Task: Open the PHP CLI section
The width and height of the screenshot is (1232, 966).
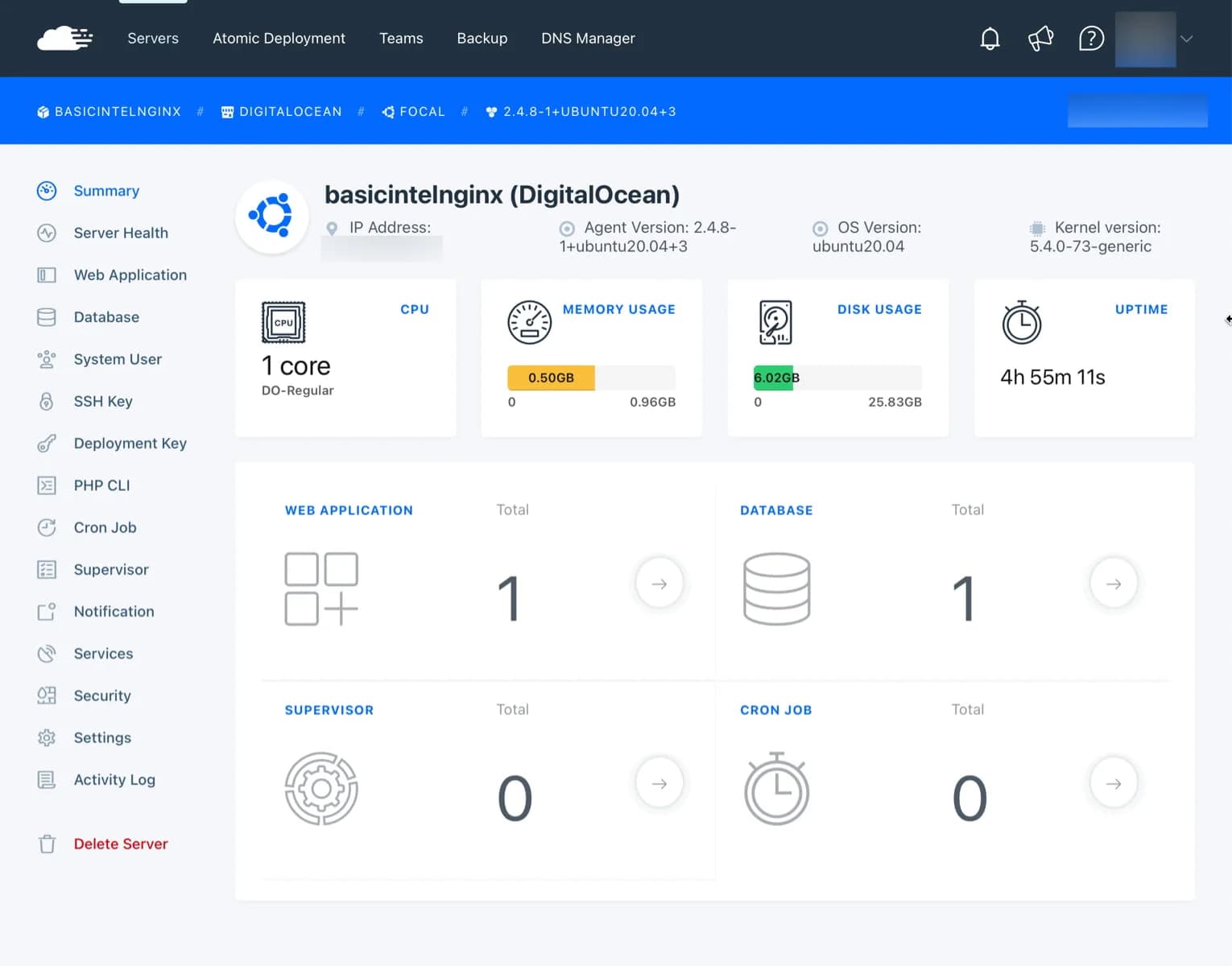Action: [x=101, y=485]
